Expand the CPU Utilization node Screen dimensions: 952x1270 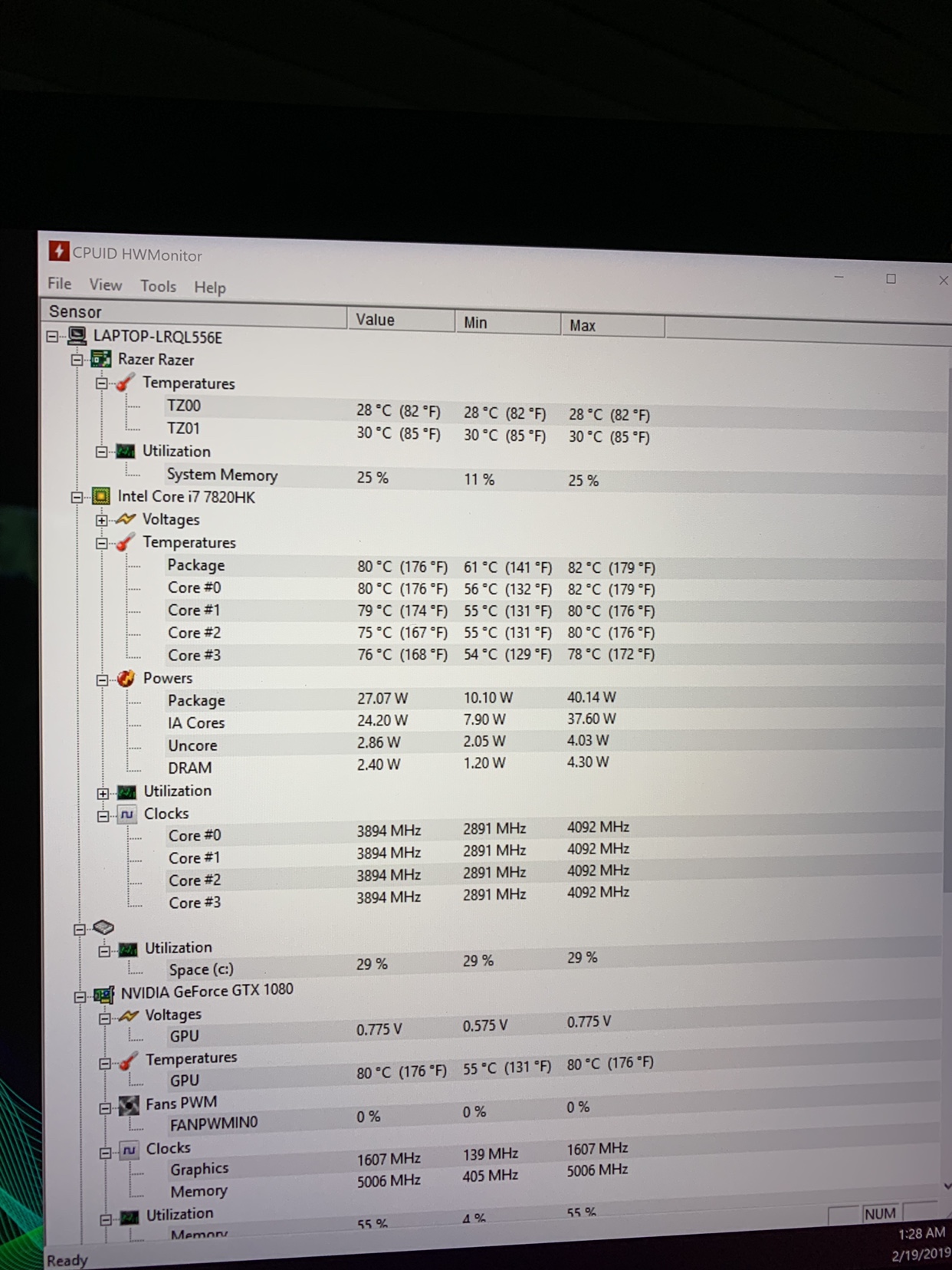(x=102, y=793)
